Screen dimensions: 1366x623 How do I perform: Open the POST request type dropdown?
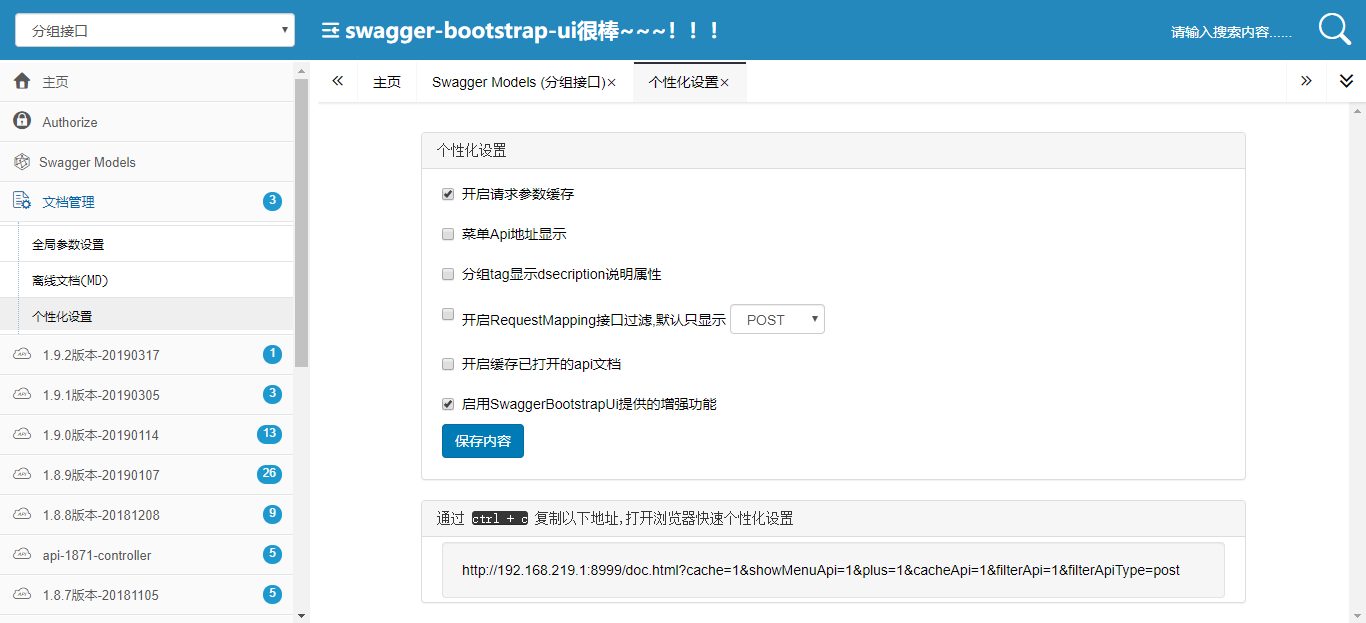(778, 319)
